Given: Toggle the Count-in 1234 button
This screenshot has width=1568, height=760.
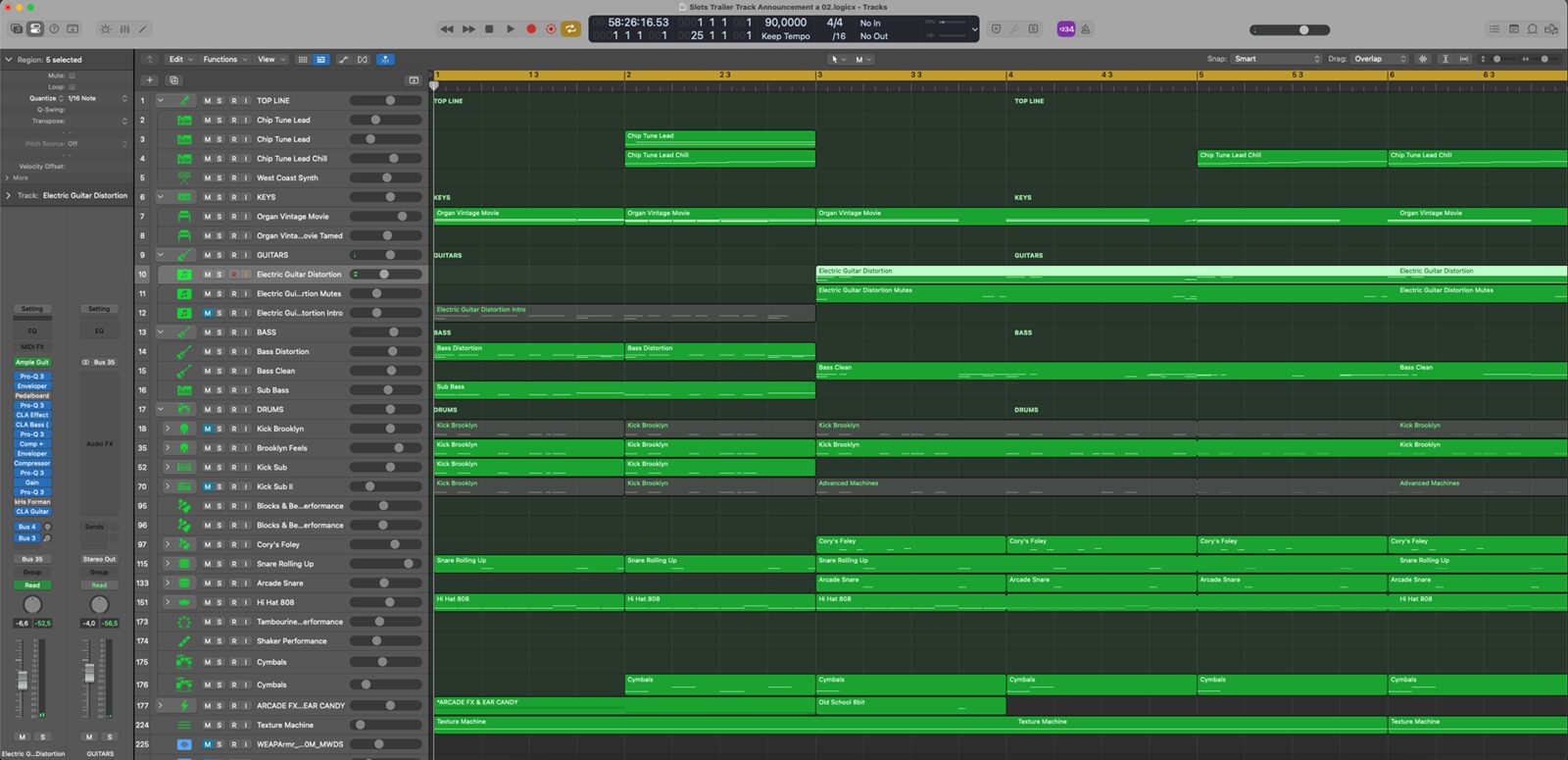Looking at the screenshot, I should click(1066, 29).
